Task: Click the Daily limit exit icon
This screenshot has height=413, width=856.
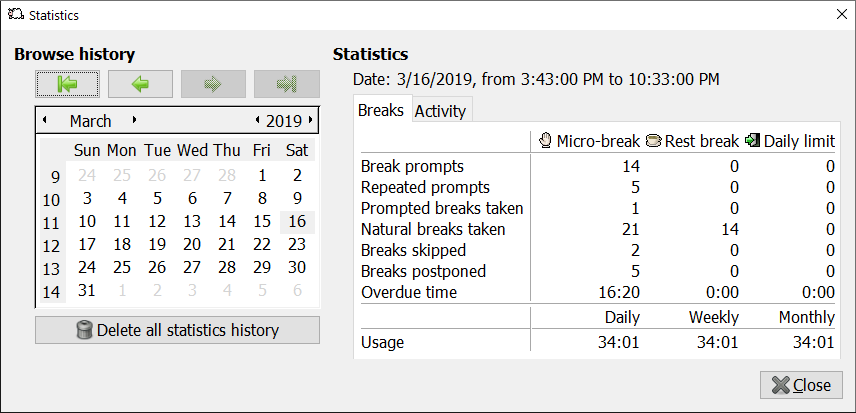Action: (752, 141)
